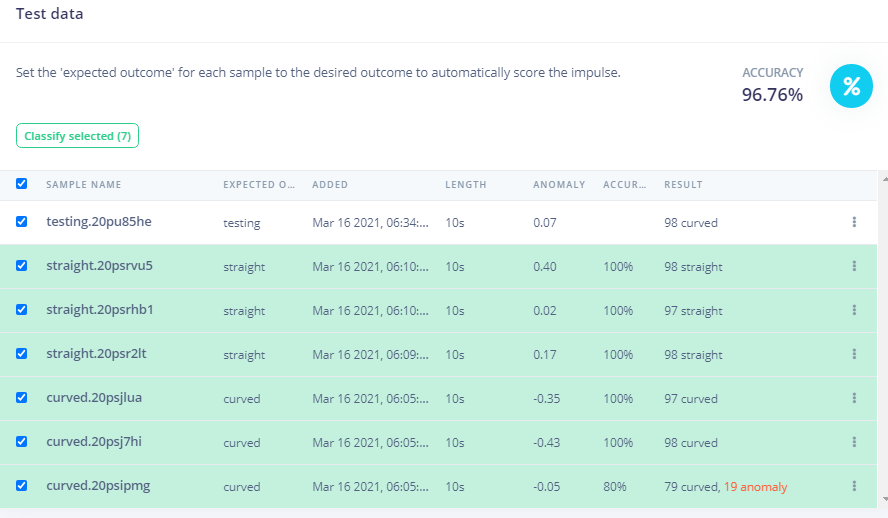Click the scrollbar up arrow
This screenshot has width=888, height=518.
883,177
